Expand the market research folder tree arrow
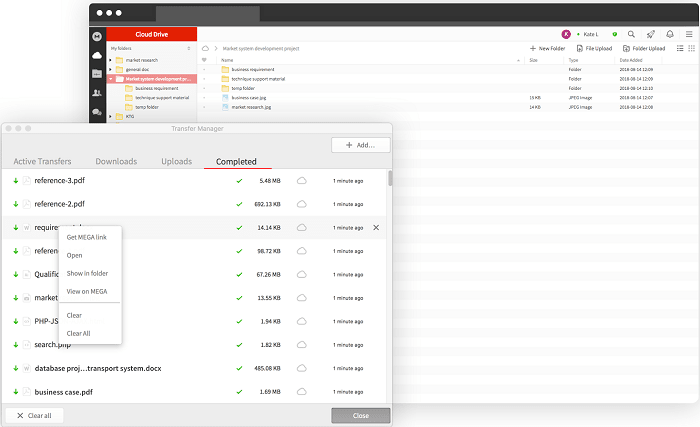Screen dimensions: 700x427 [x=110, y=59]
